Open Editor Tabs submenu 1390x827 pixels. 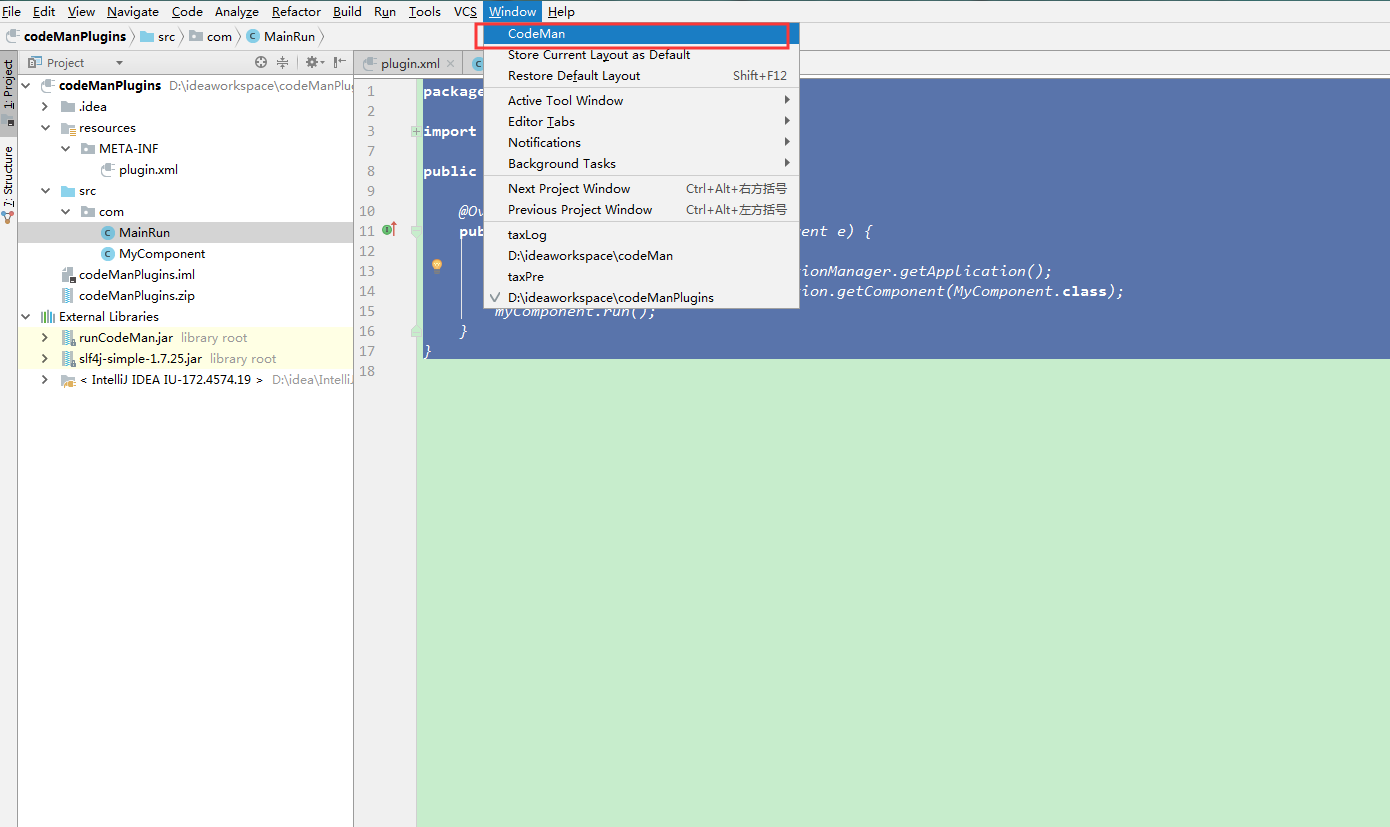click(640, 121)
